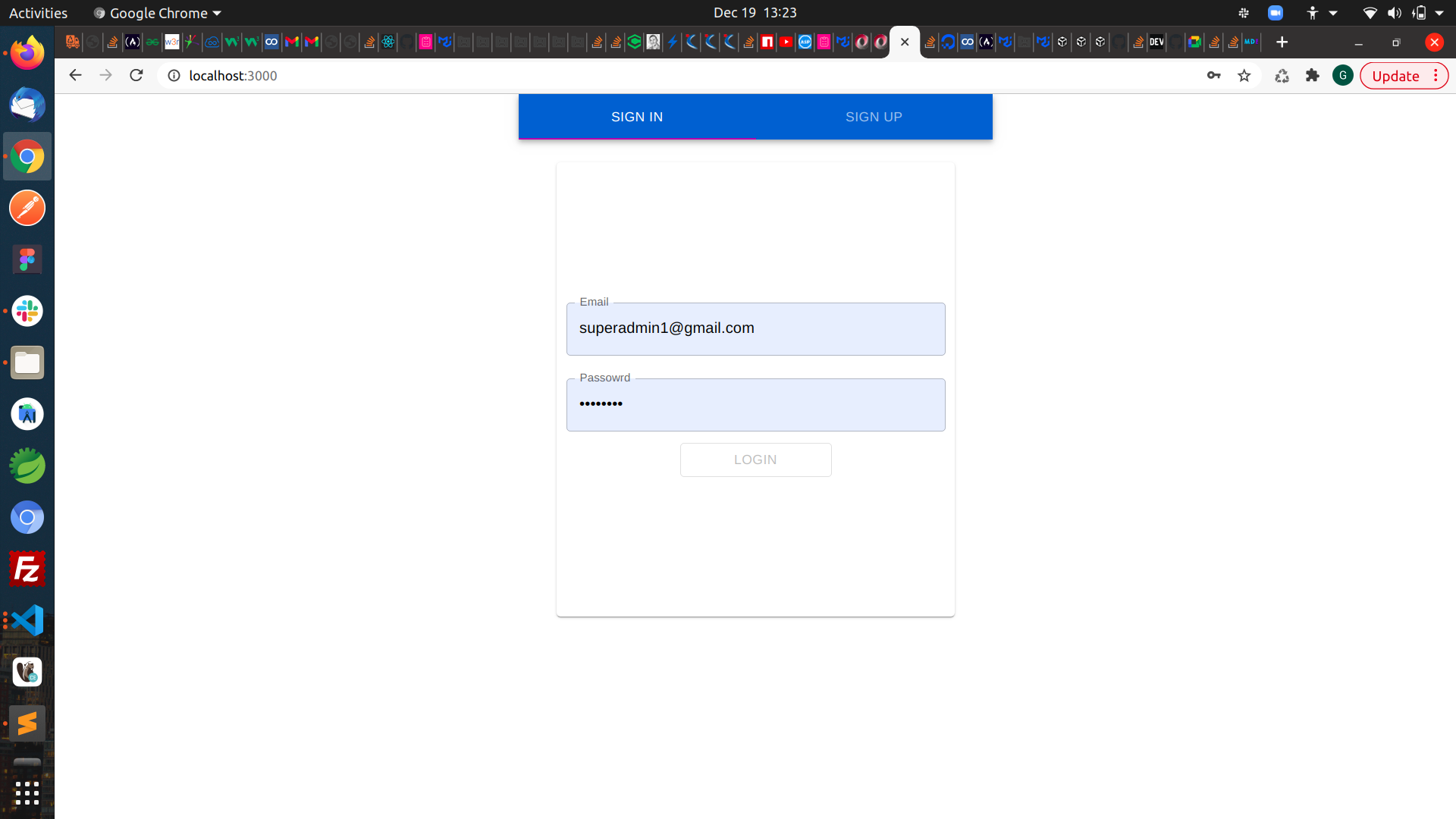Go back with browser back arrow

(75, 75)
